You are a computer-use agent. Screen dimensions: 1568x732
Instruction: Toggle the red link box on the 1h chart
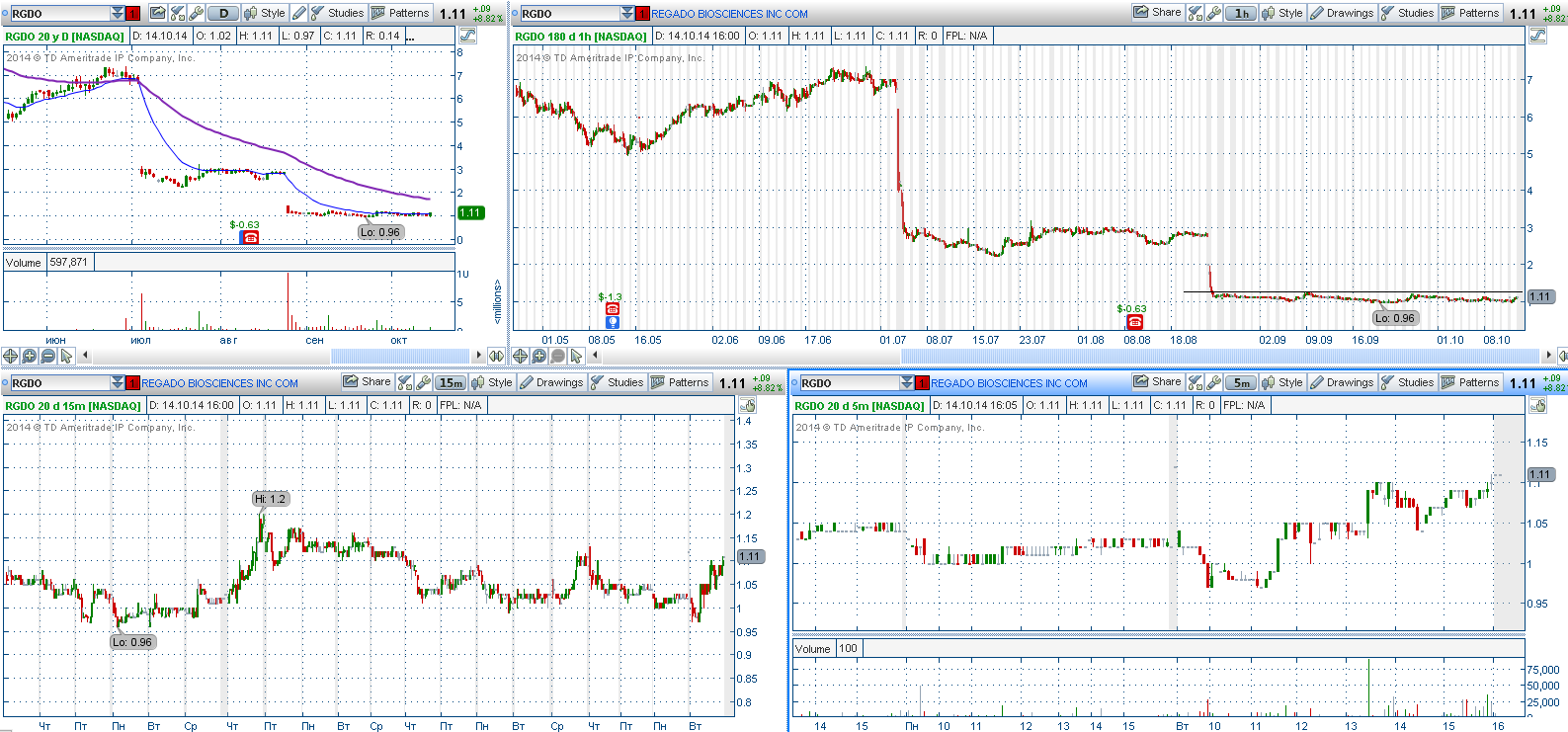(643, 14)
